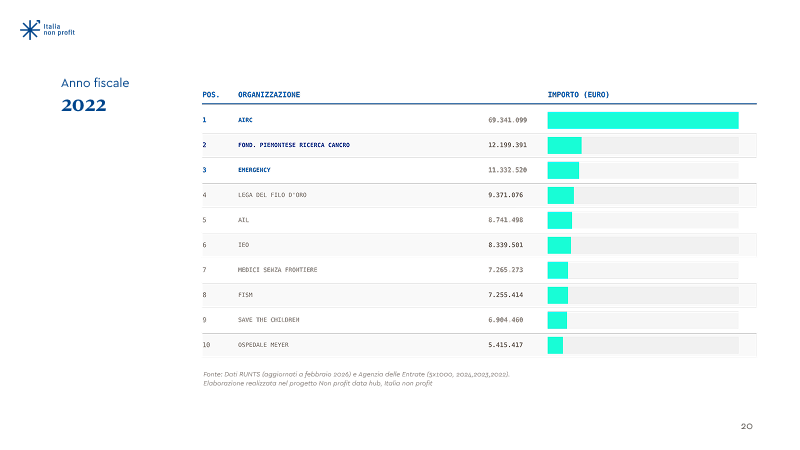Click the Emergency amount bar
Screen dimensions: 800x450
563,170
